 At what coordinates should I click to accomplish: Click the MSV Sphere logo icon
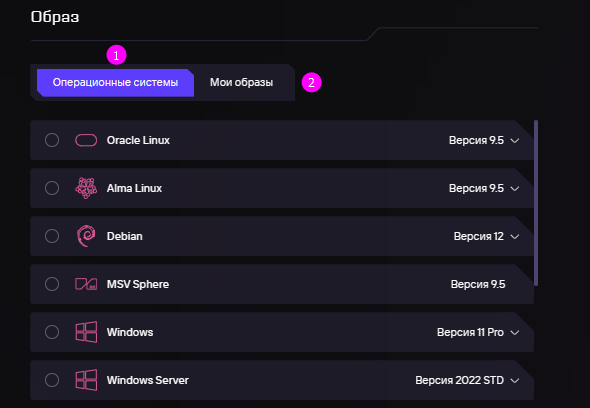[x=86, y=284]
